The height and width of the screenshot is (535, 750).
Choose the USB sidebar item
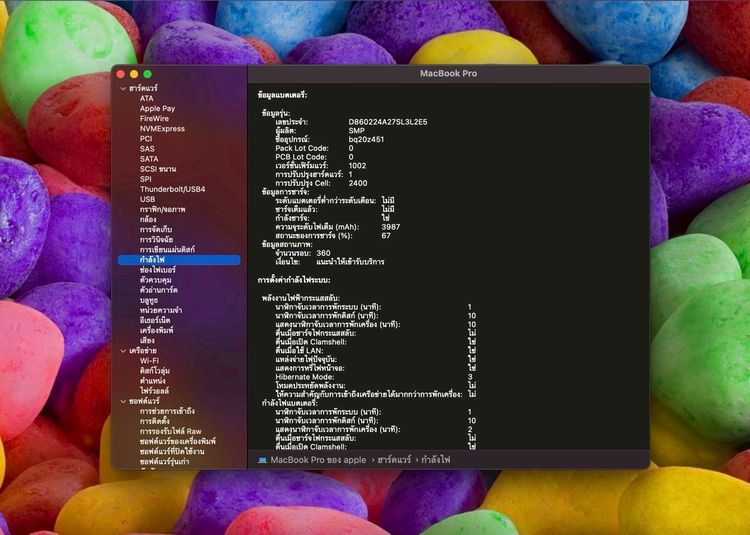[x=147, y=199]
